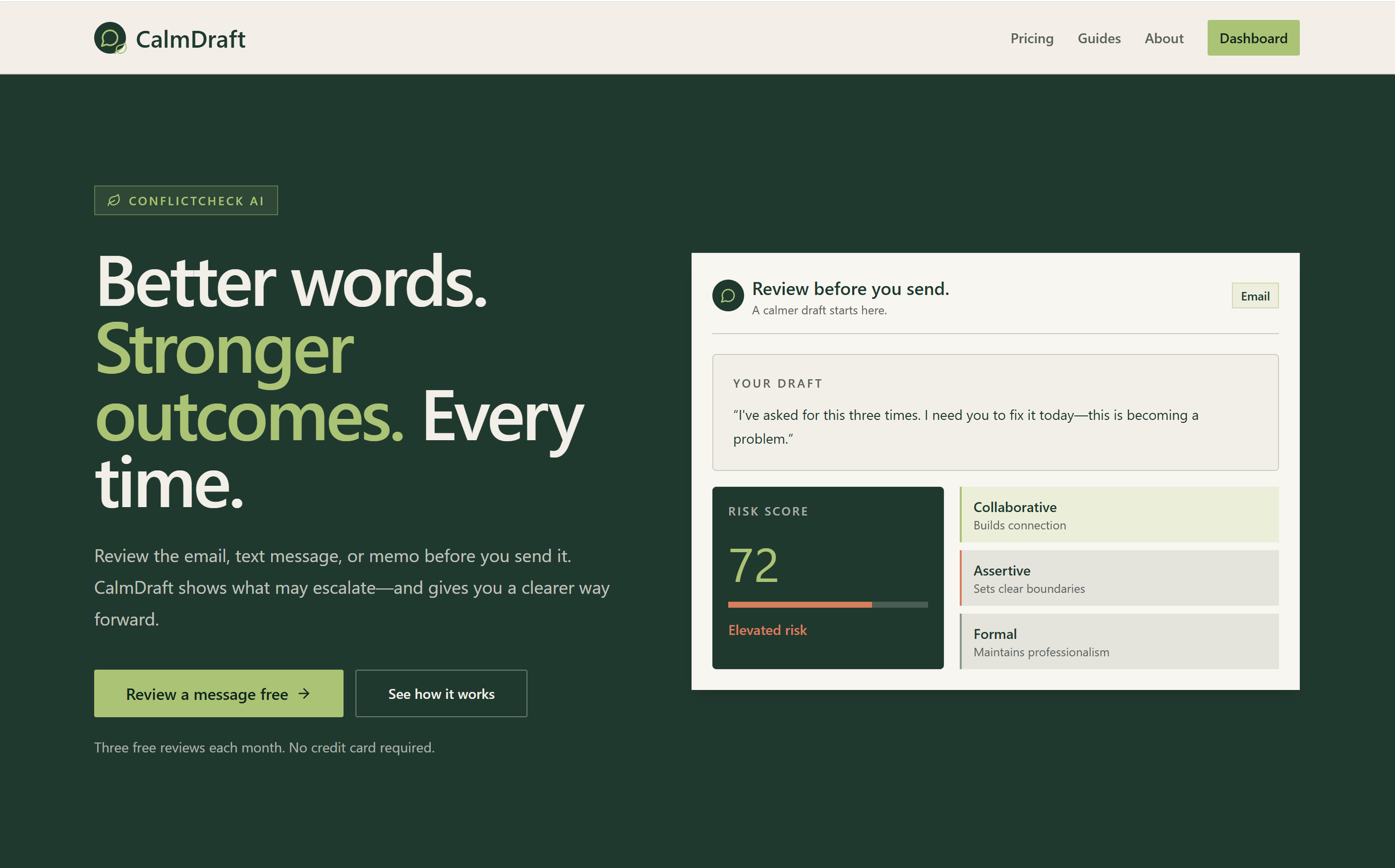
Task: Click the Elevated risk label
Action: pyautogui.click(x=768, y=630)
